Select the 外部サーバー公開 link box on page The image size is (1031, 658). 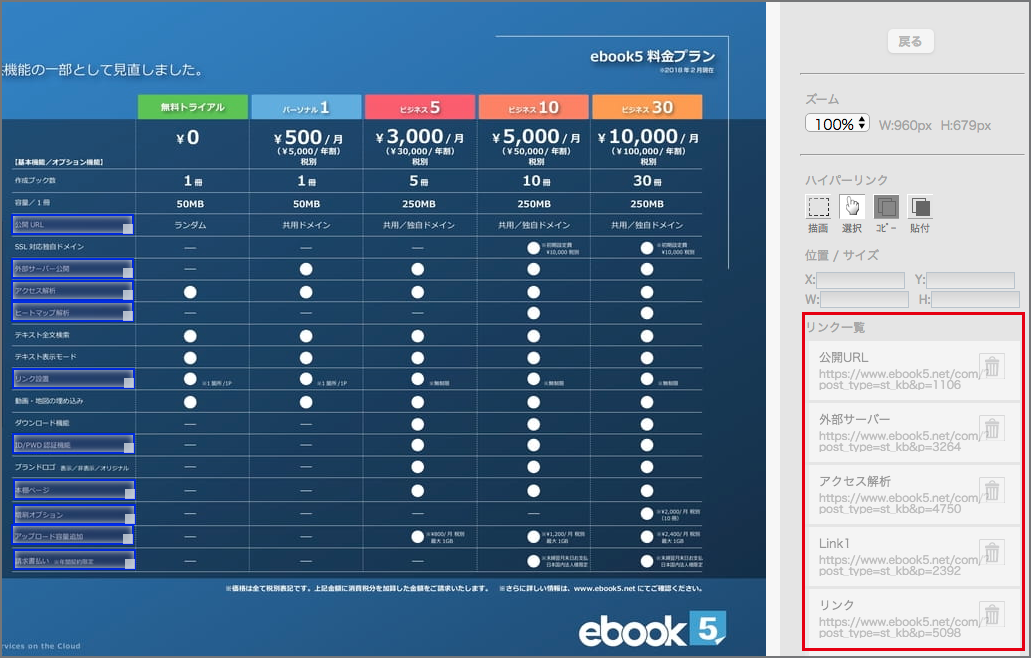72,269
